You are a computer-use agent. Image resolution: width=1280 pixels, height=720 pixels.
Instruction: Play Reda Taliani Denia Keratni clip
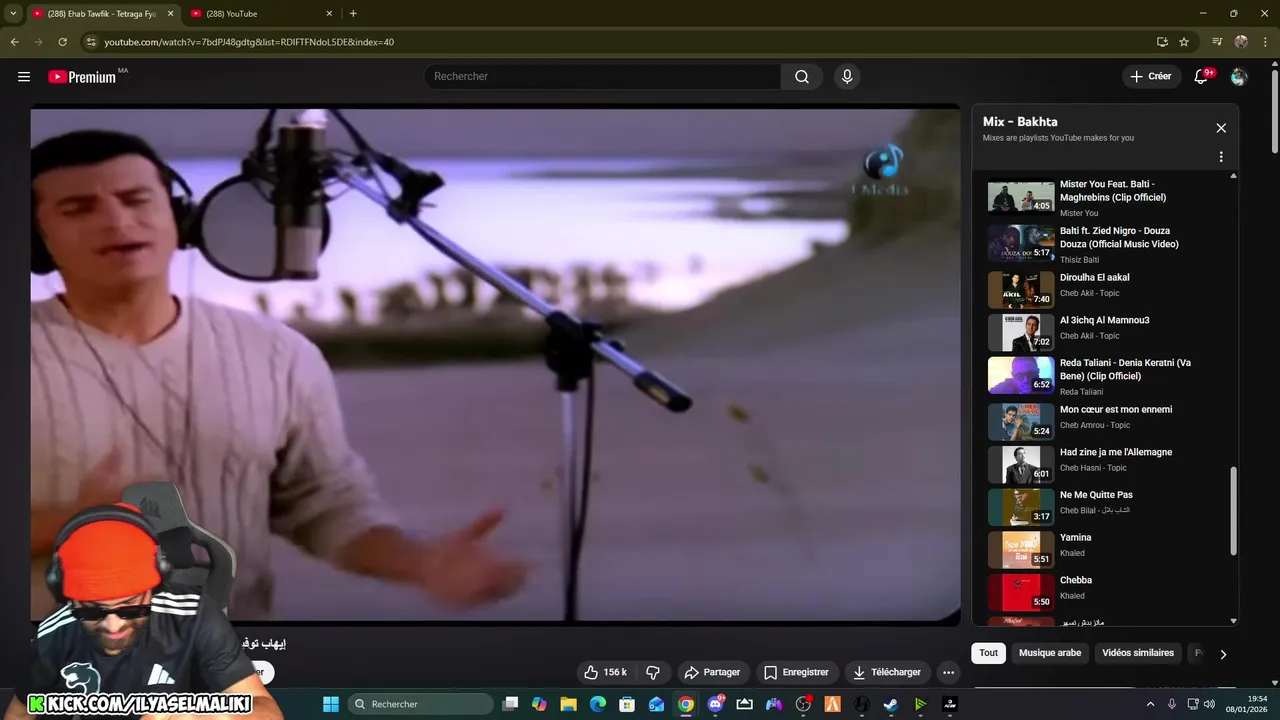coord(1105,376)
